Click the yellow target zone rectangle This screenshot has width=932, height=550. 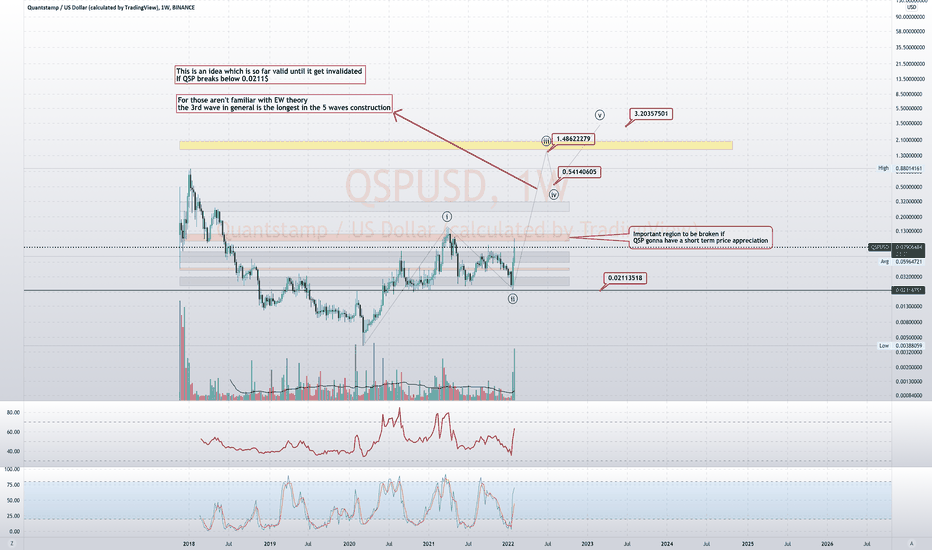456,145
